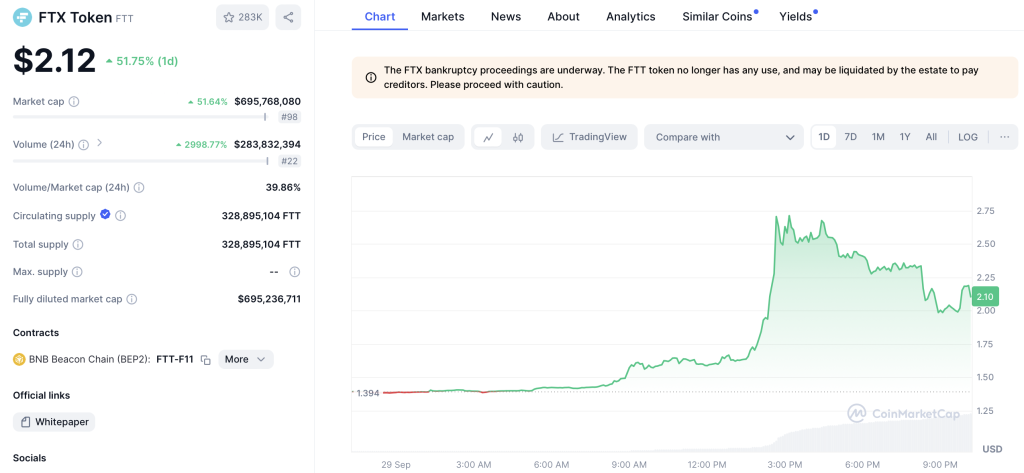Set chart range to 1Y
The width and height of the screenshot is (1024, 473).
pos(904,137)
